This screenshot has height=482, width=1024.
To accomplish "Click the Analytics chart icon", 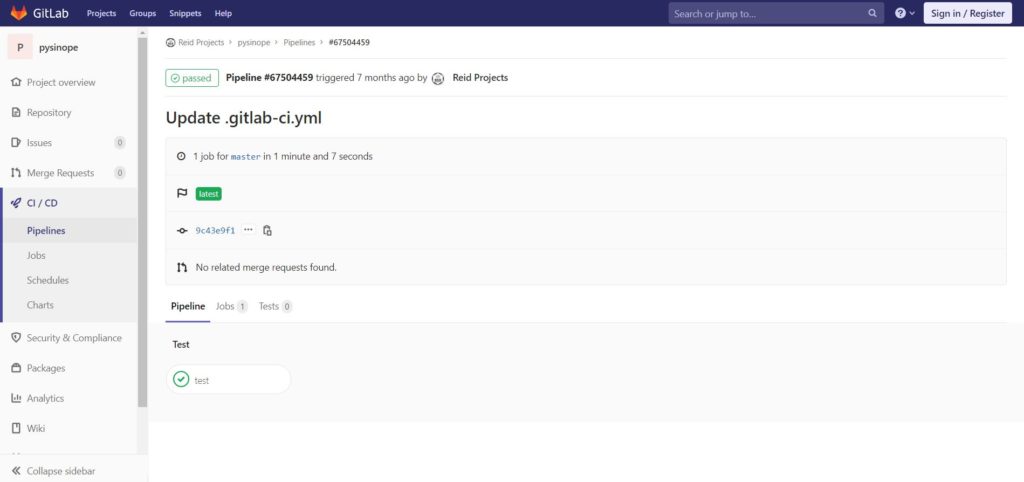I will [x=16, y=398].
